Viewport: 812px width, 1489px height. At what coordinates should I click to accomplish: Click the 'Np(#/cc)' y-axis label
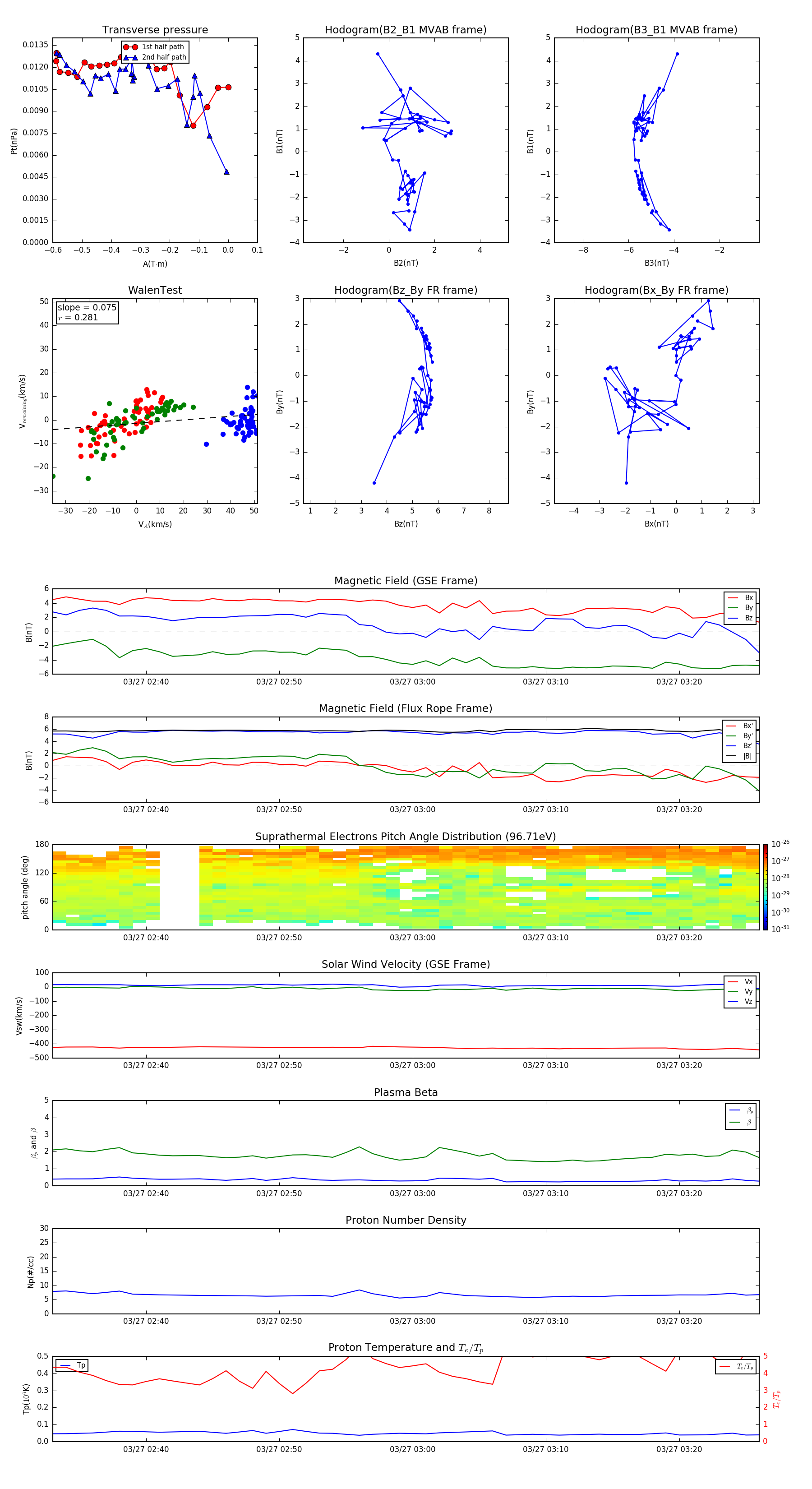click(31, 1272)
